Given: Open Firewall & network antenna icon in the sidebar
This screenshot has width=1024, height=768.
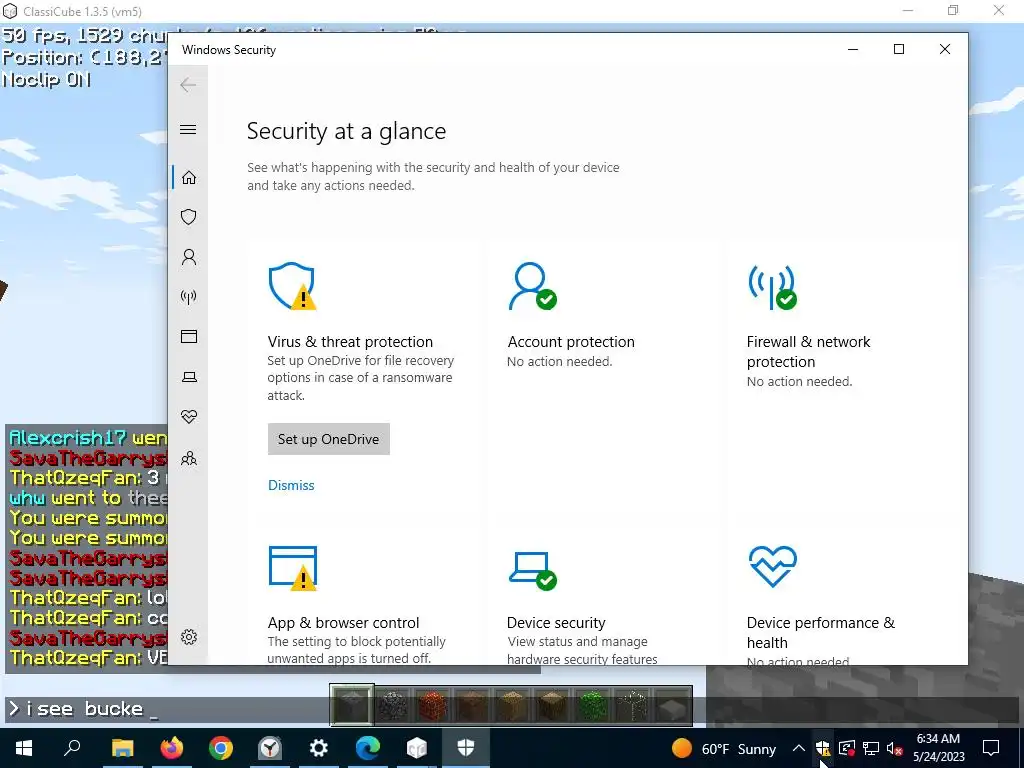Looking at the screenshot, I should click(x=189, y=297).
